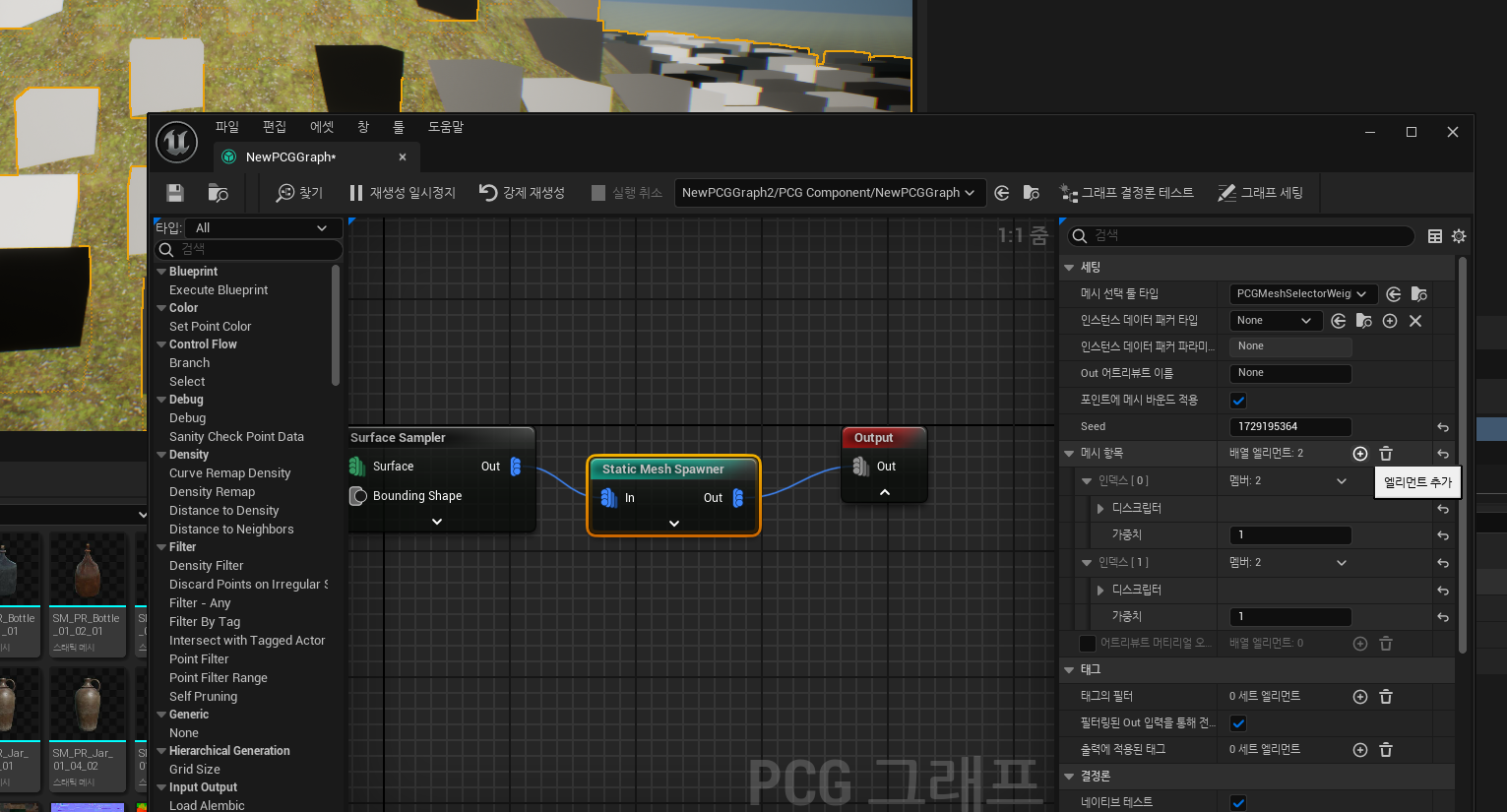Click plus icon beside instance packer type

pos(1390,321)
